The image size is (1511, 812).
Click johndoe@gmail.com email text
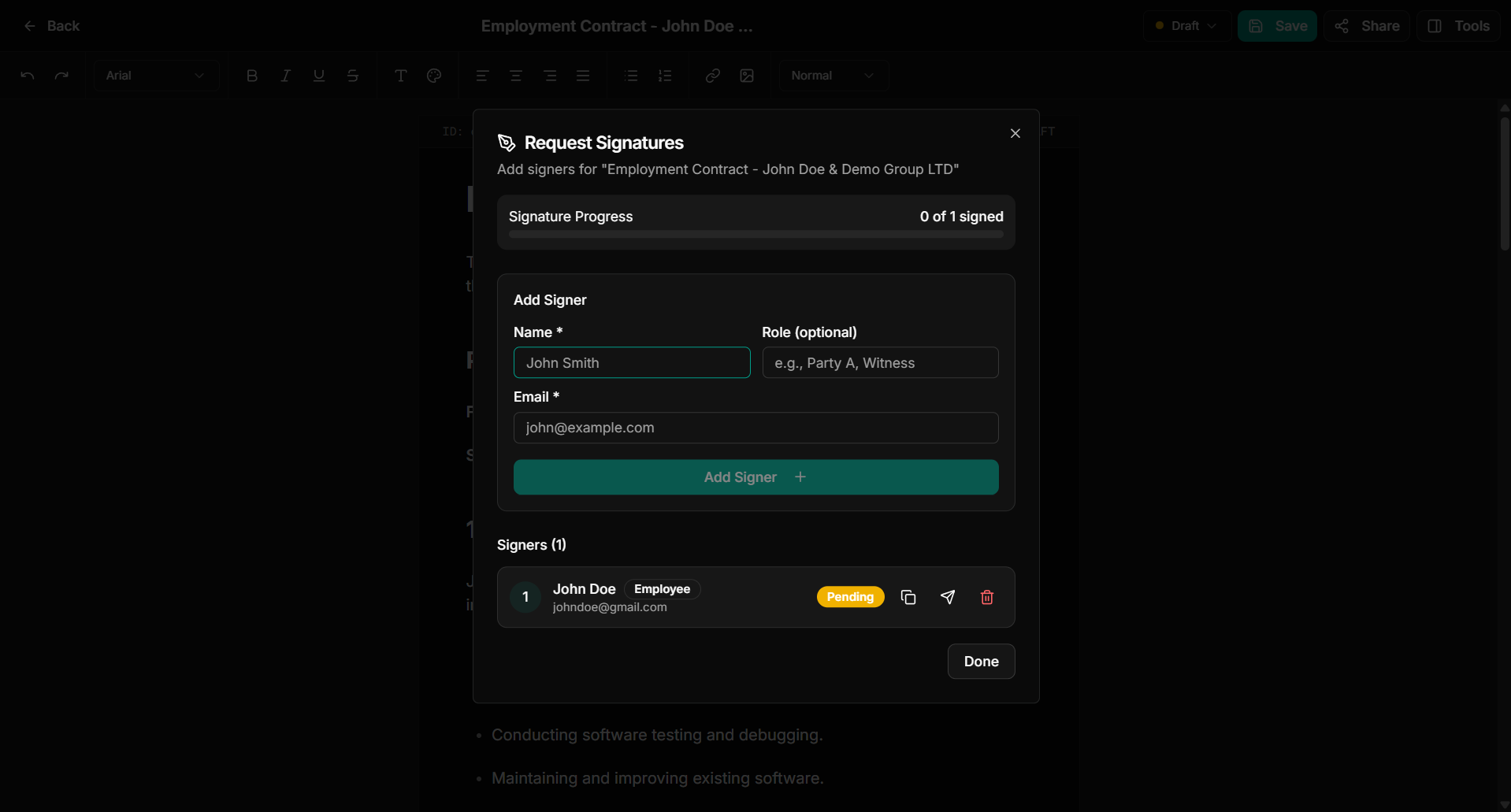pyautogui.click(x=610, y=607)
